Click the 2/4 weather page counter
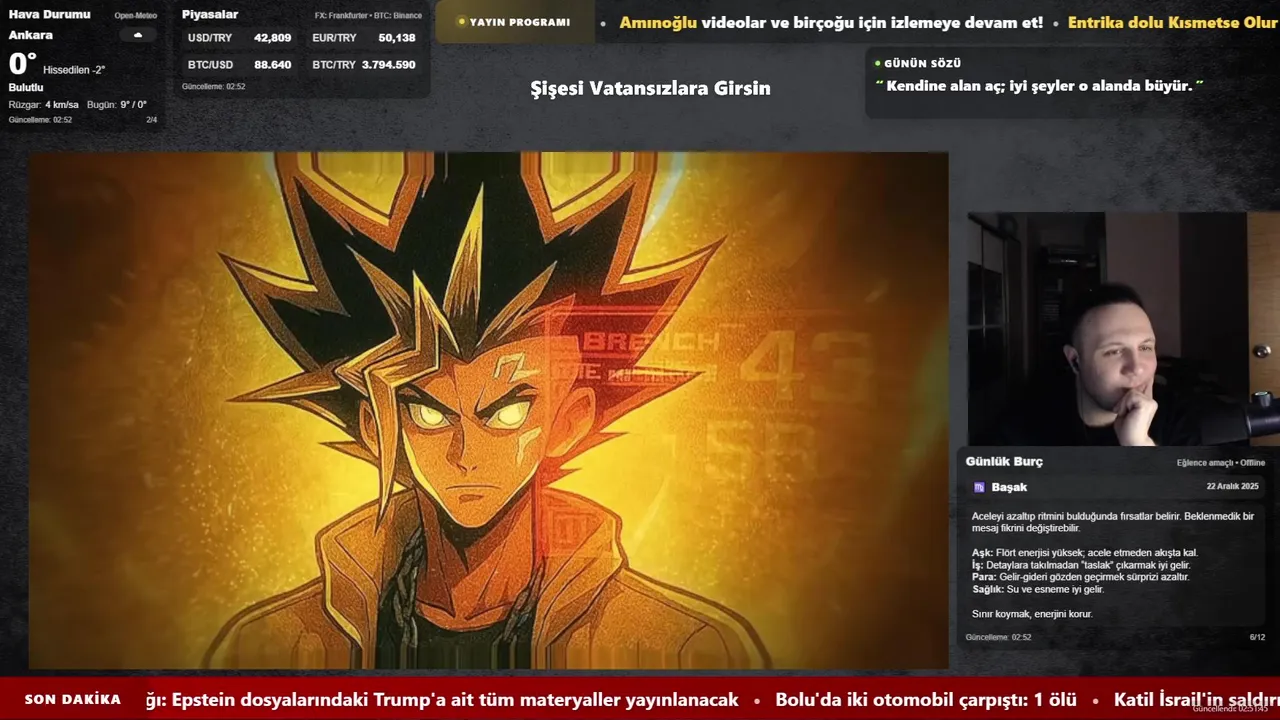The height and width of the screenshot is (720, 1280). [x=152, y=119]
